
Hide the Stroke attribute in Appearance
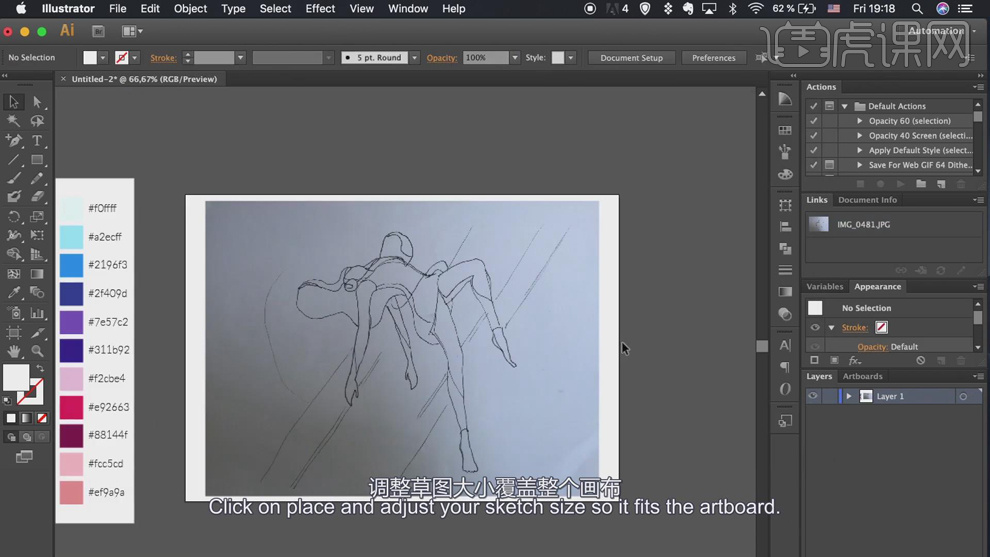pyautogui.click(x=815, y=328)
